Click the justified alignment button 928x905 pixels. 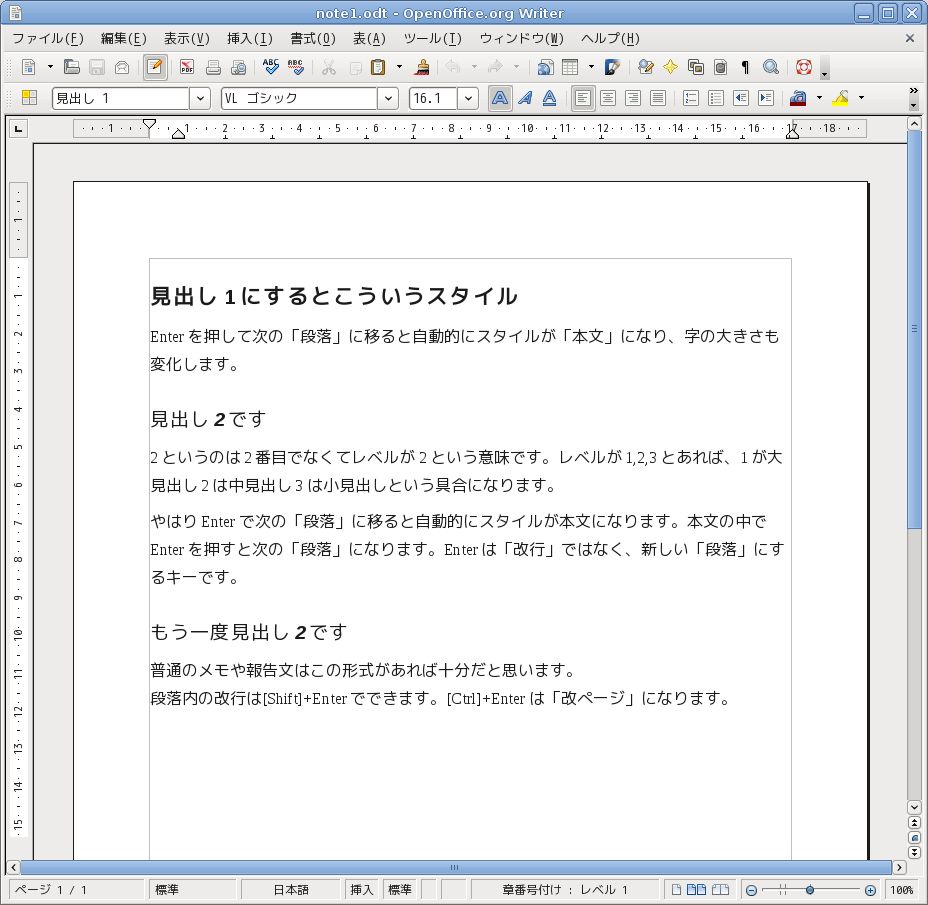point(658,98)
